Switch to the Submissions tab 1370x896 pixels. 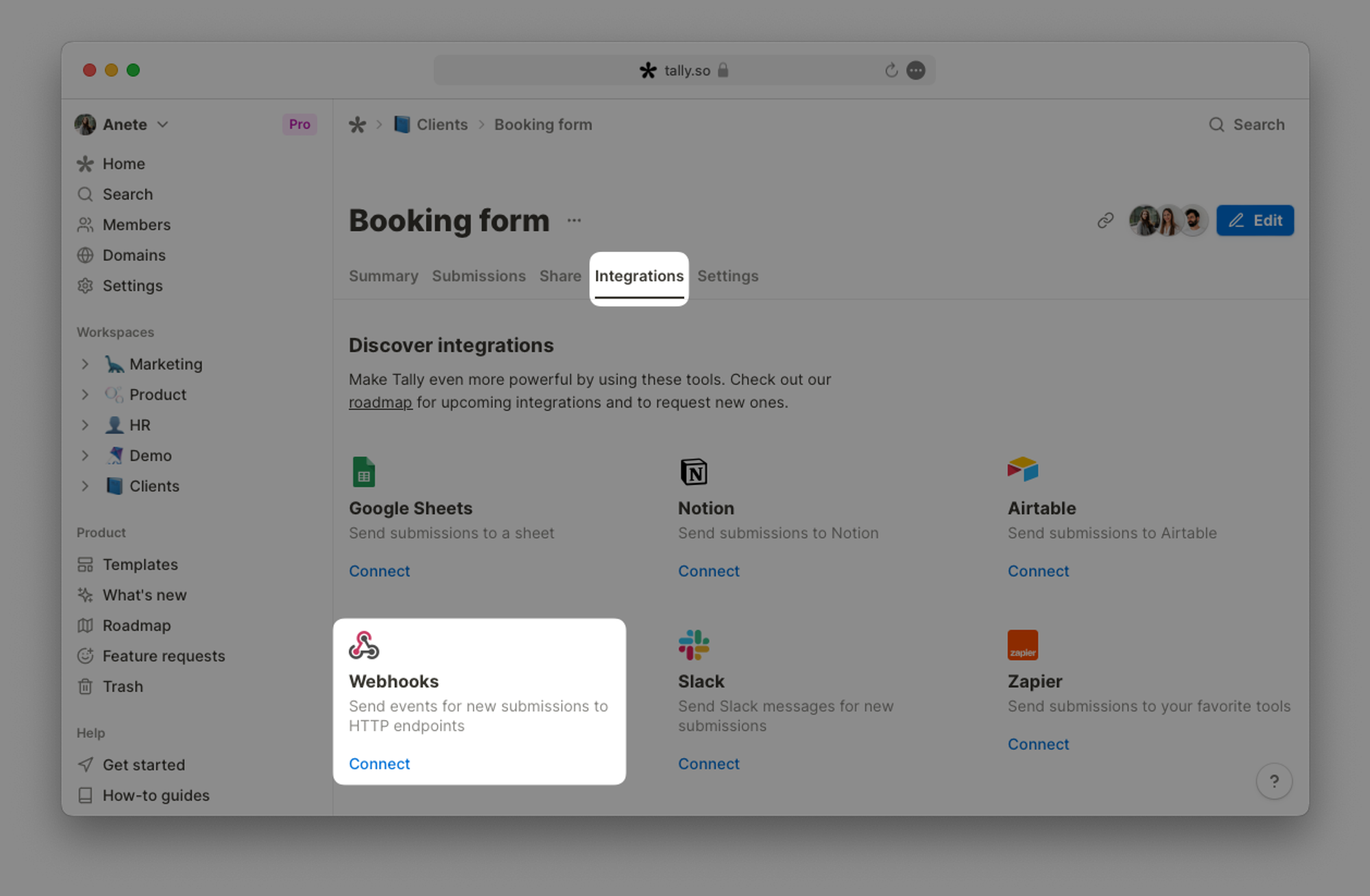click(478, 275)
